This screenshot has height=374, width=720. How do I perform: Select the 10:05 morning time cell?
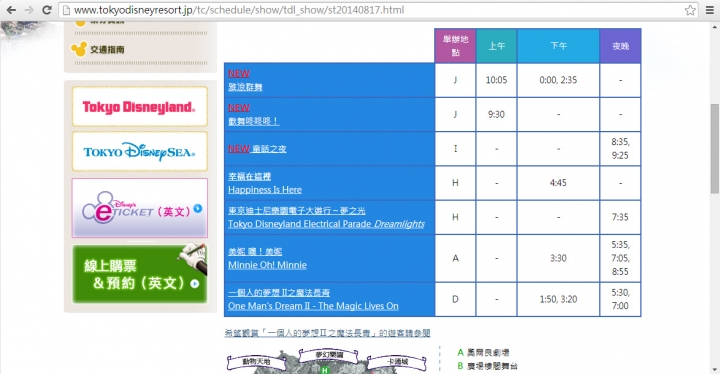(x=496, y=80)
